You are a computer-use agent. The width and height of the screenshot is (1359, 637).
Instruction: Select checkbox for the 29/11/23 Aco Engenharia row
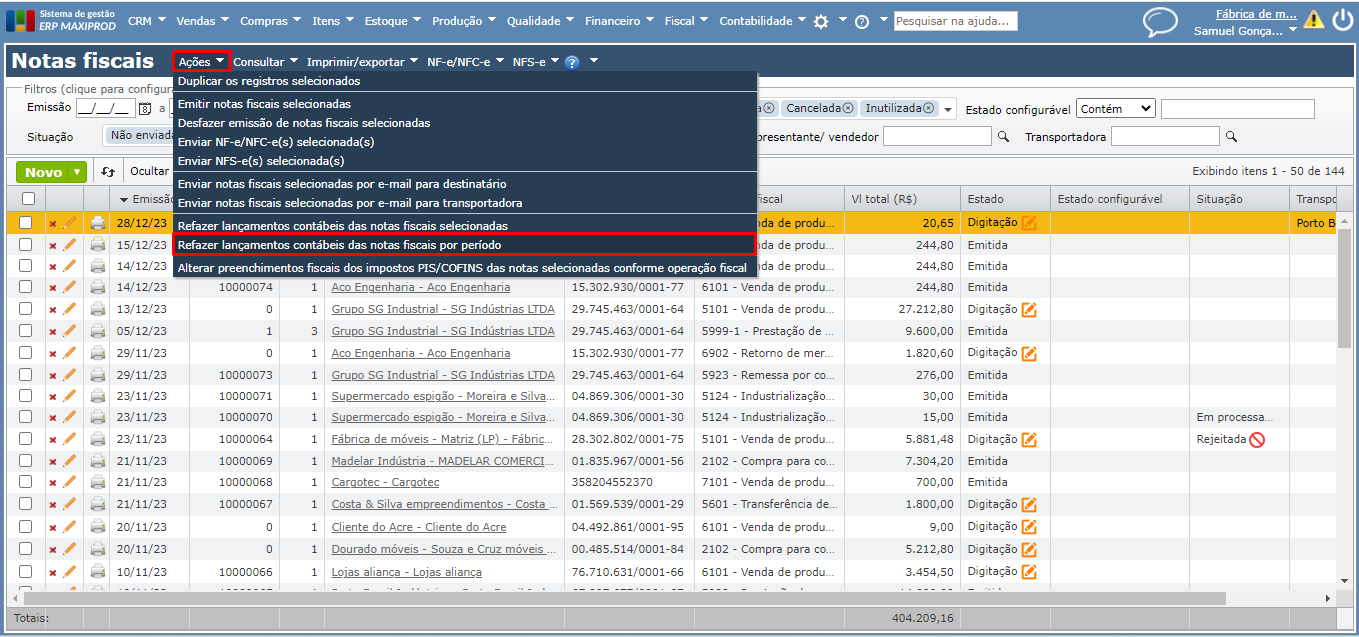[x=26, y=353]
